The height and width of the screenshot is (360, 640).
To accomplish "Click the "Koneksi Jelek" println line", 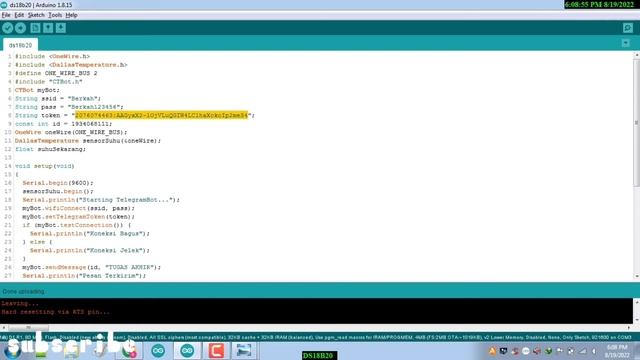I will [90, 250].
